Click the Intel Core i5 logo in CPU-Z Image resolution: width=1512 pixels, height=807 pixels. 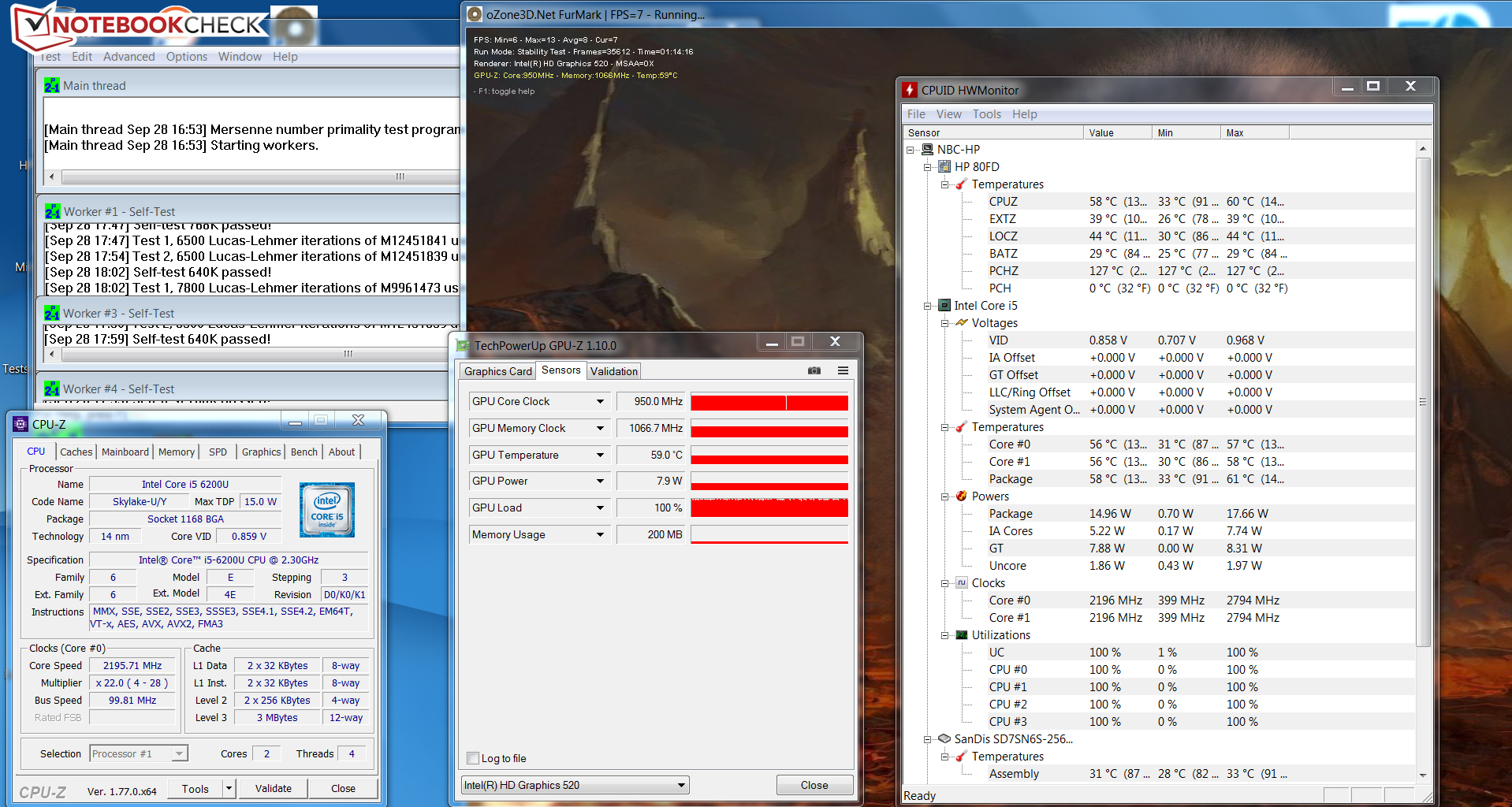coord(327,510)
